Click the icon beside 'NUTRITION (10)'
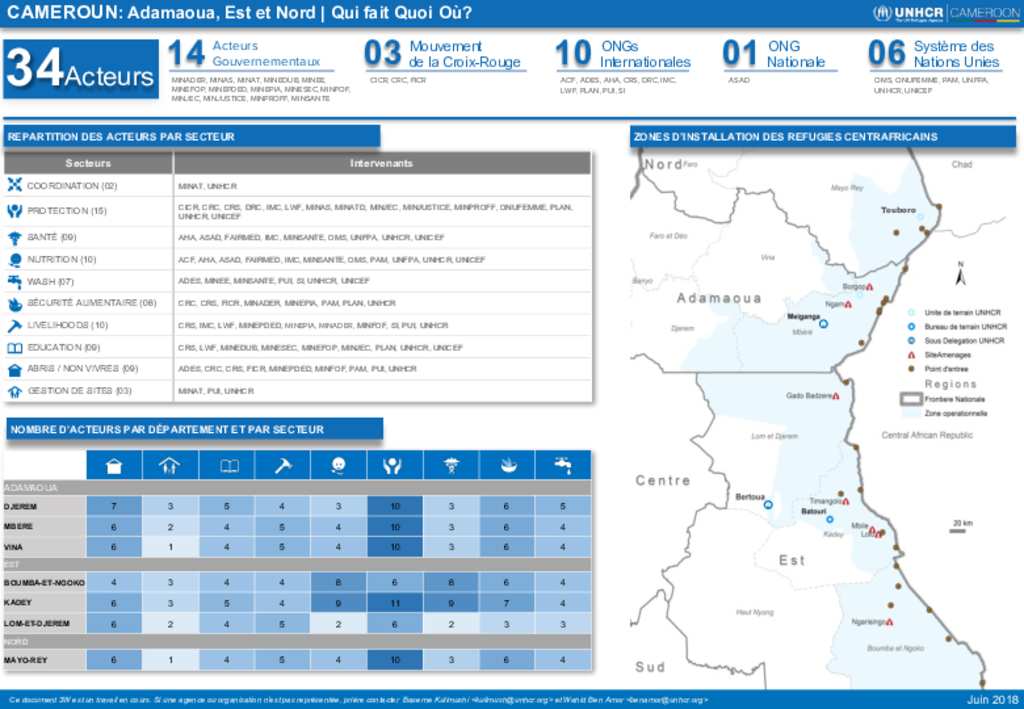 click(x=14, y=260)
